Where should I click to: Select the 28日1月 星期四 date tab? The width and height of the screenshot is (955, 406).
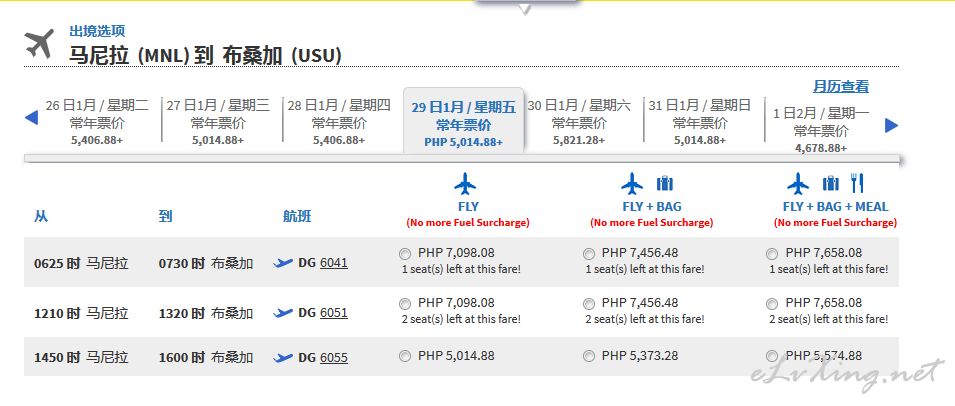[x=339, y=122]
